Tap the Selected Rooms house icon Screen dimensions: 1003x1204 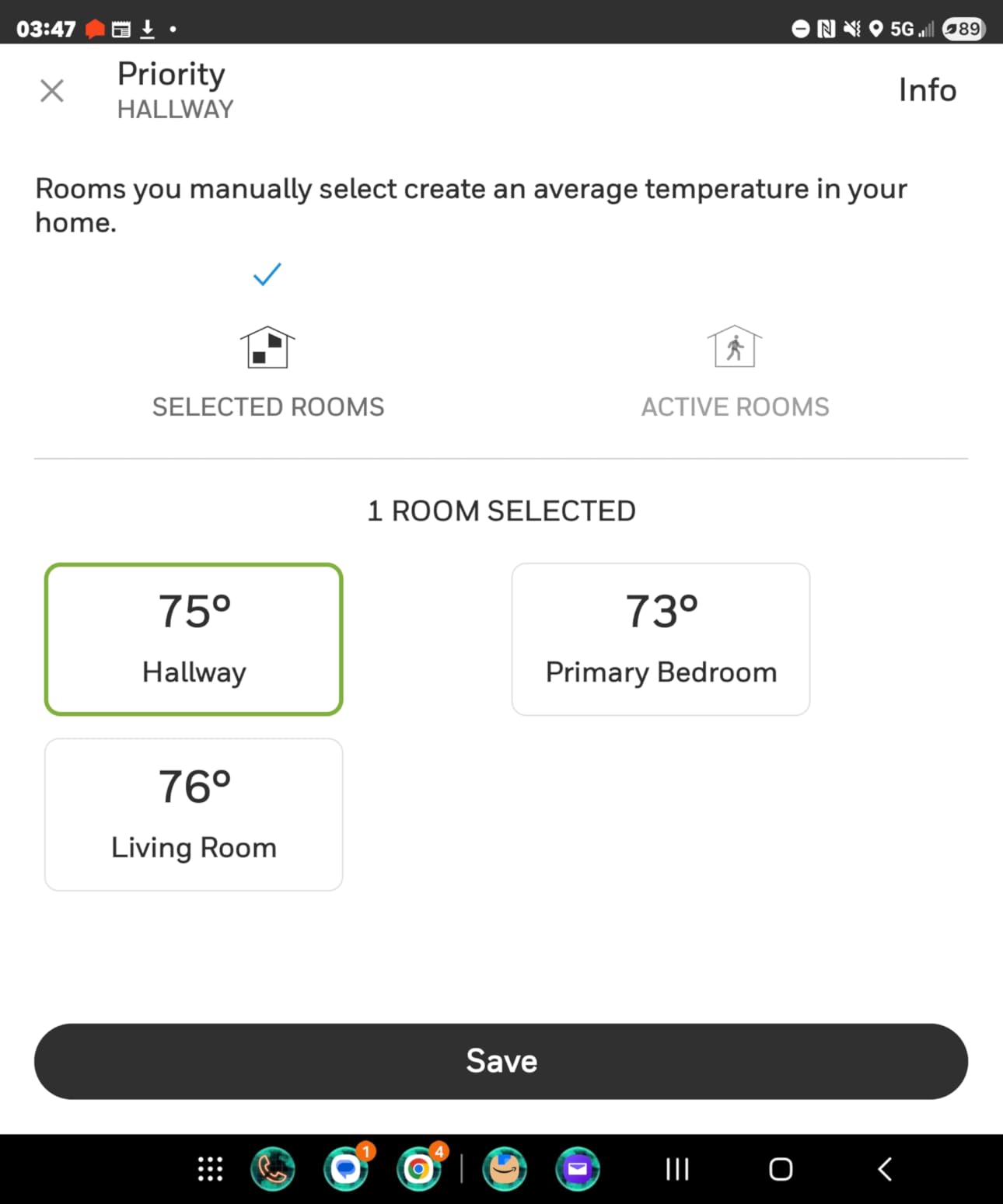point(267,347)
